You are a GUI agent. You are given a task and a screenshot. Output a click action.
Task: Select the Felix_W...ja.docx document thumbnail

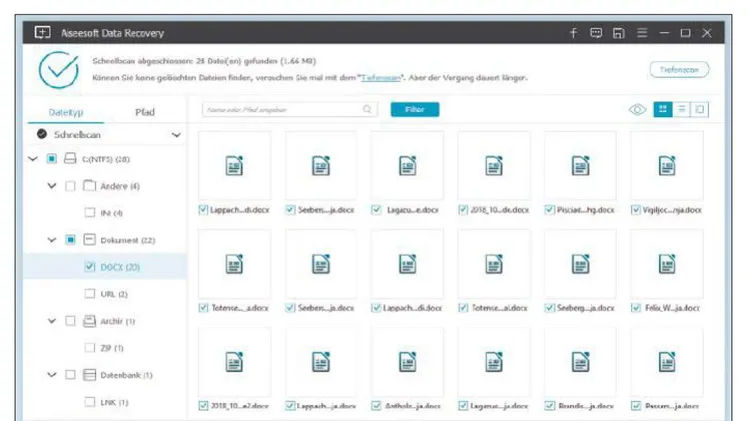point(667,264)
